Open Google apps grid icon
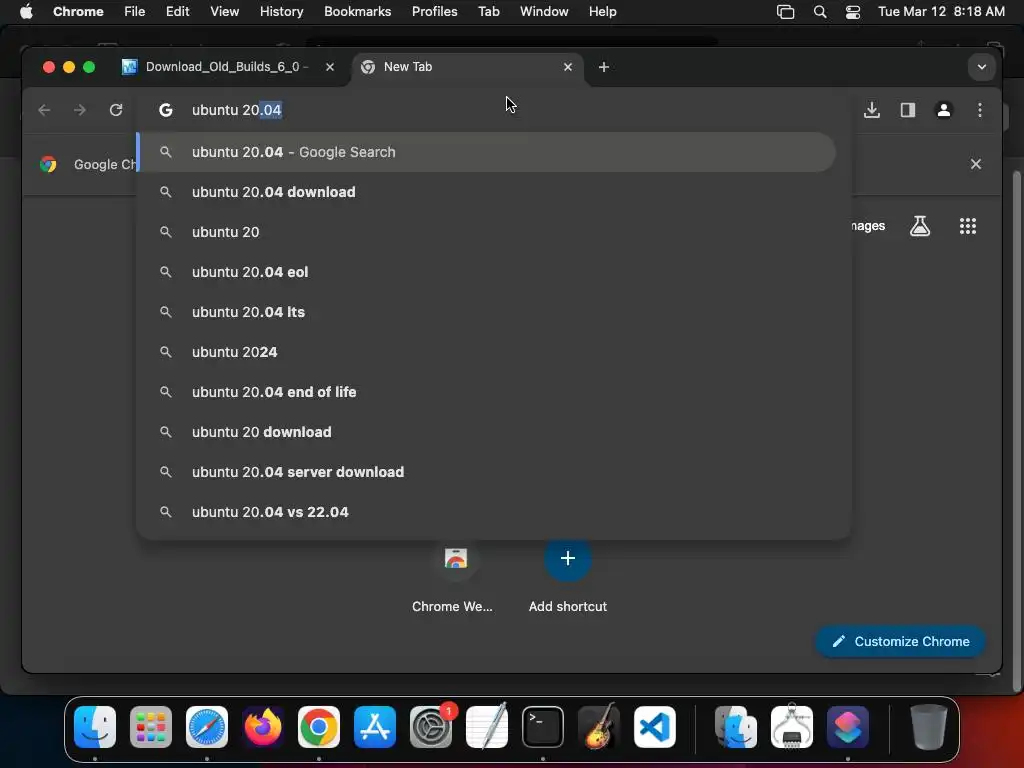This screenshot has height=768, width=1024. (x=968, y=226)
